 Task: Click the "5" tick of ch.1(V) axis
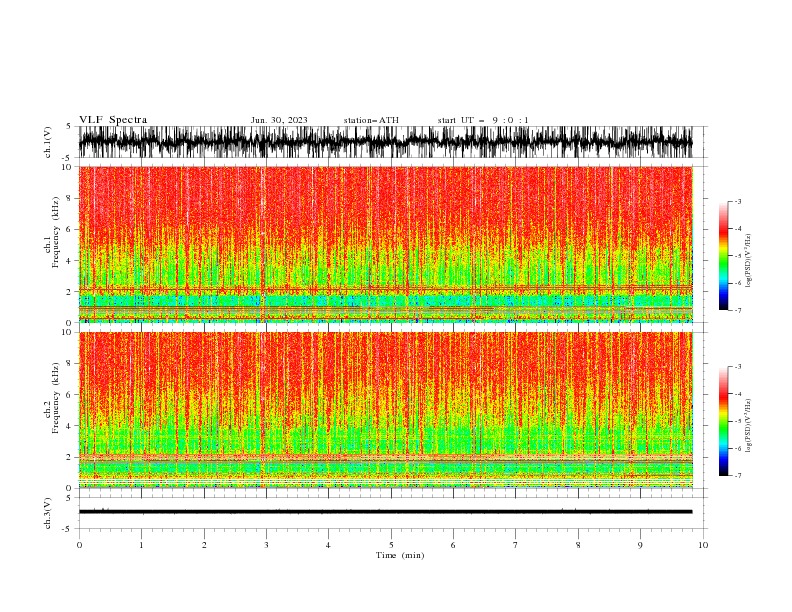coord(69,126)
